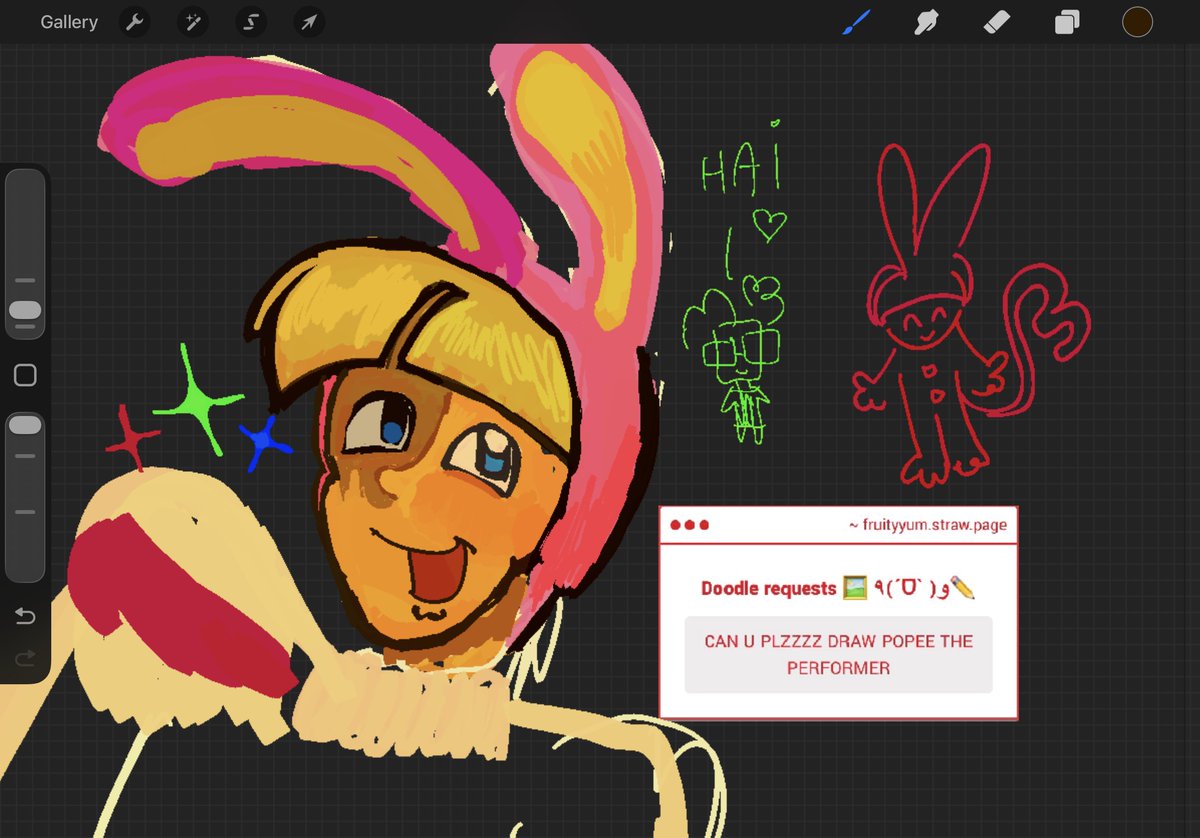Tap the square modify button in sidebar
The width and height of the screenshot is (1200, 838).
click(25, 375)
